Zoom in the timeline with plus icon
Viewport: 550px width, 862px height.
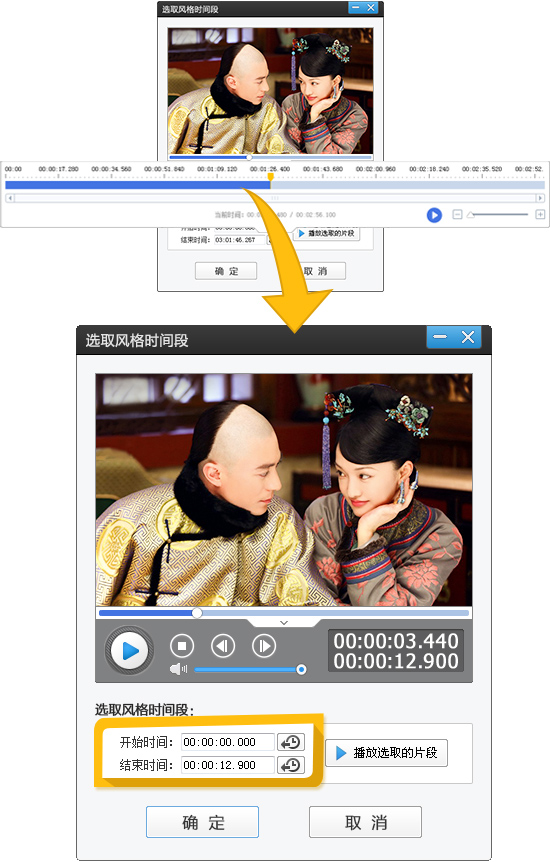click(540, 214)
